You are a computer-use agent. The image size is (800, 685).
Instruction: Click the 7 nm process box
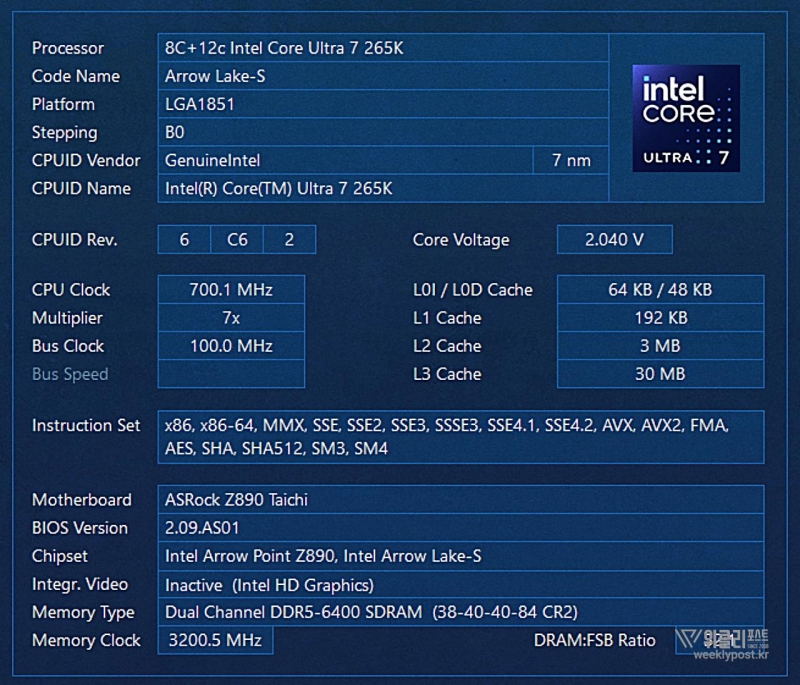[x=571, y=160]
